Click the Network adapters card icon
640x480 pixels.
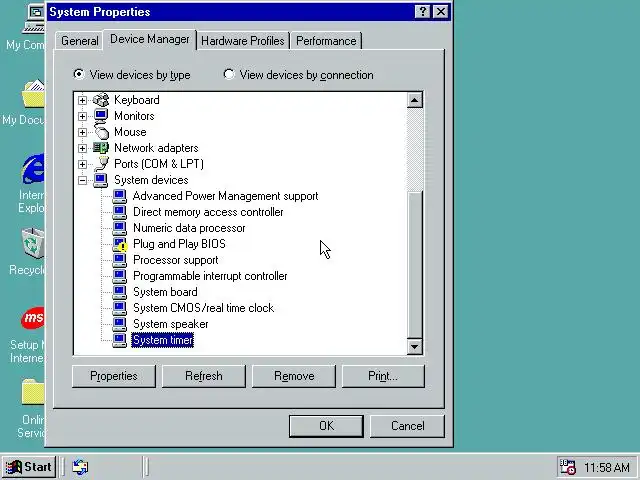click(x=101, y=148)
